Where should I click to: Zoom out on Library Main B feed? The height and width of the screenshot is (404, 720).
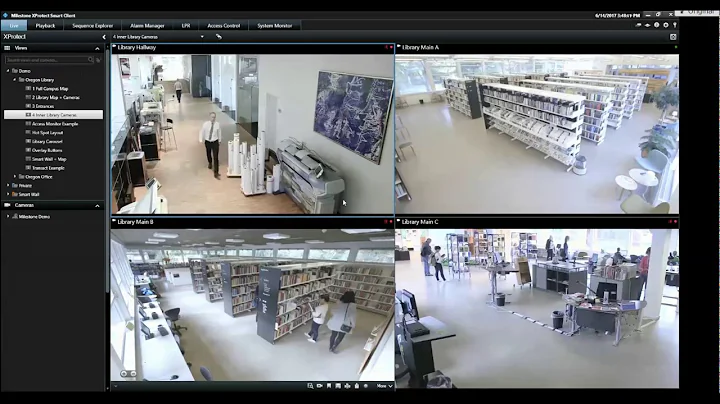[x=133, y=374]
